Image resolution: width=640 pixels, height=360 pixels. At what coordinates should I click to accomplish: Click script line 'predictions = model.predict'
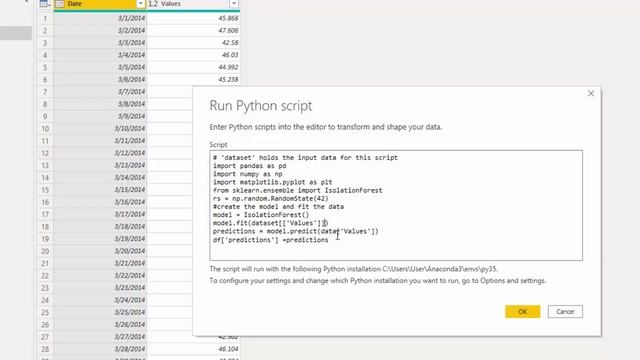(296, 231)
